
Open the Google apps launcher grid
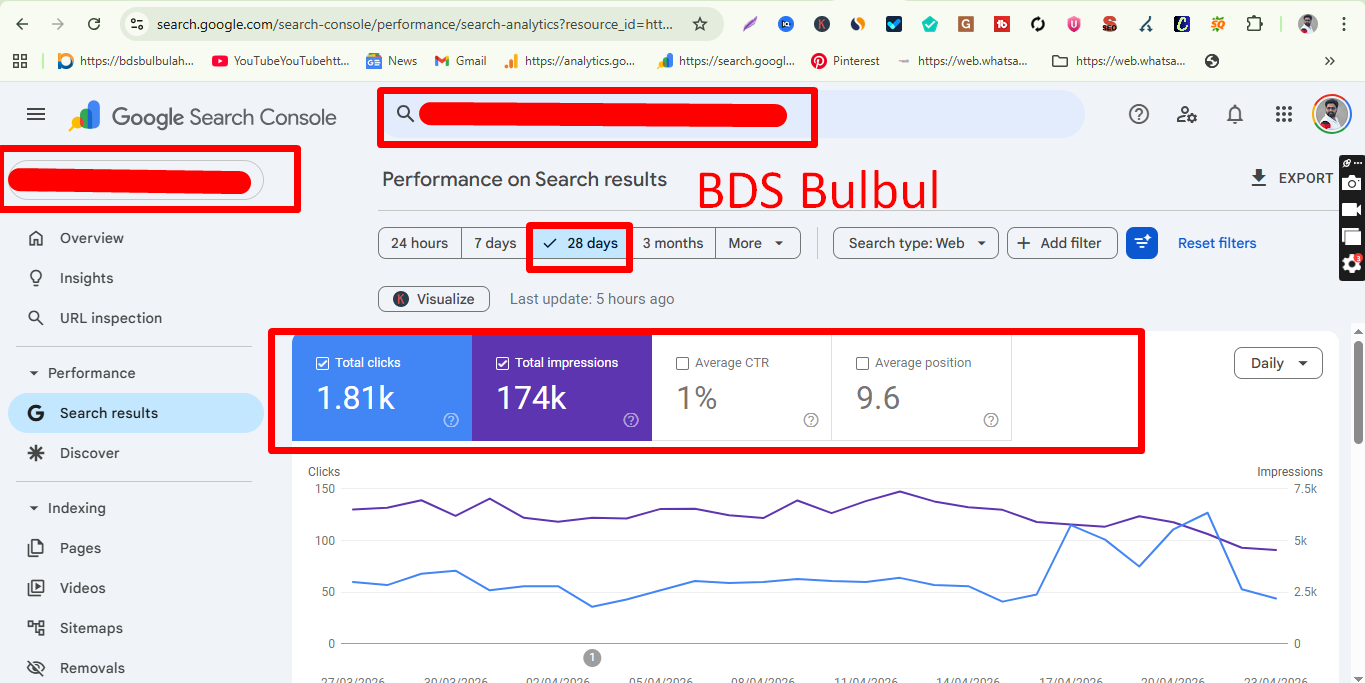coord(1283,114)
